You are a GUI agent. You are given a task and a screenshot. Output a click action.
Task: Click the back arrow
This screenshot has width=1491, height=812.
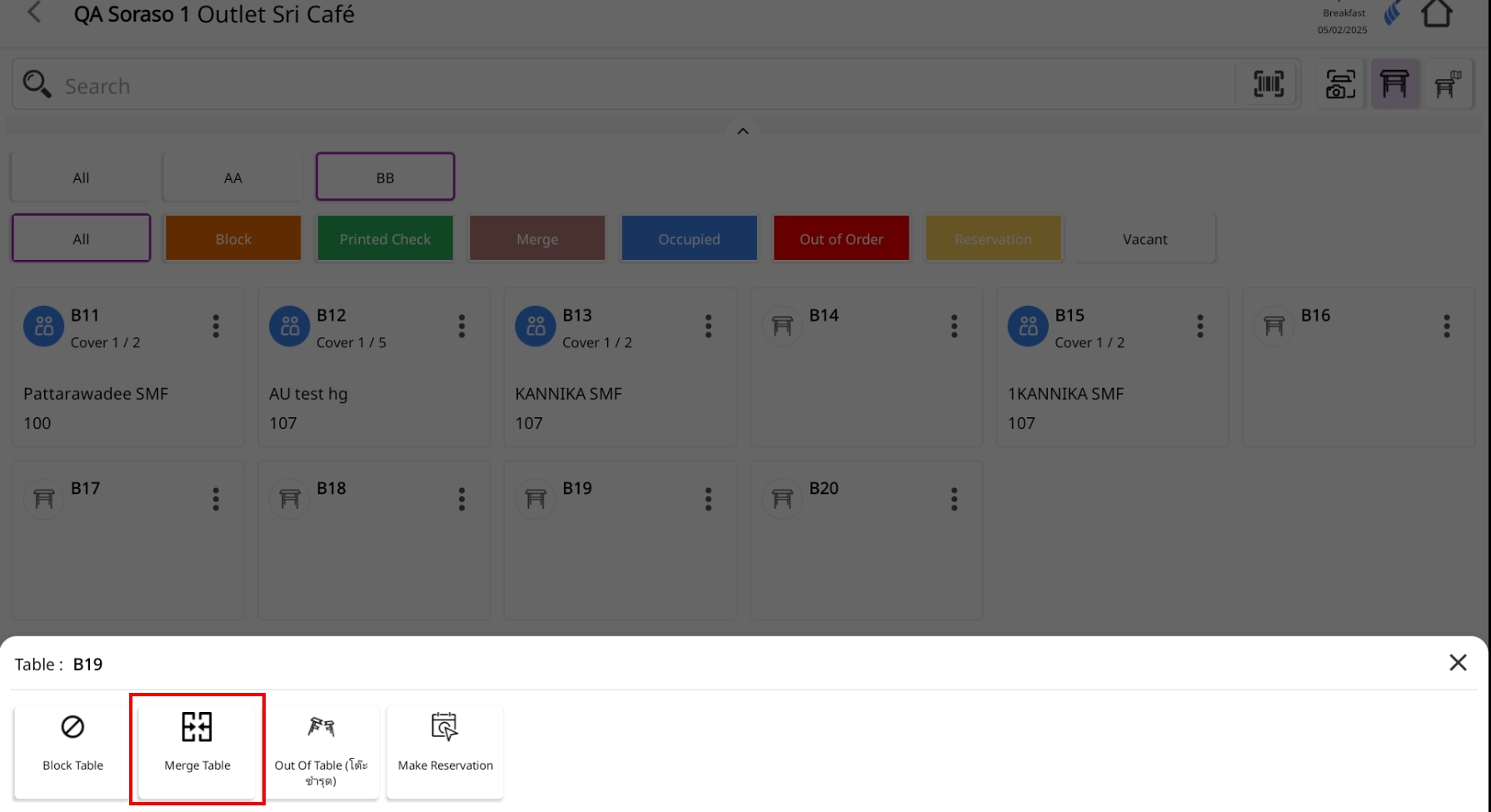tap(34, 13)
